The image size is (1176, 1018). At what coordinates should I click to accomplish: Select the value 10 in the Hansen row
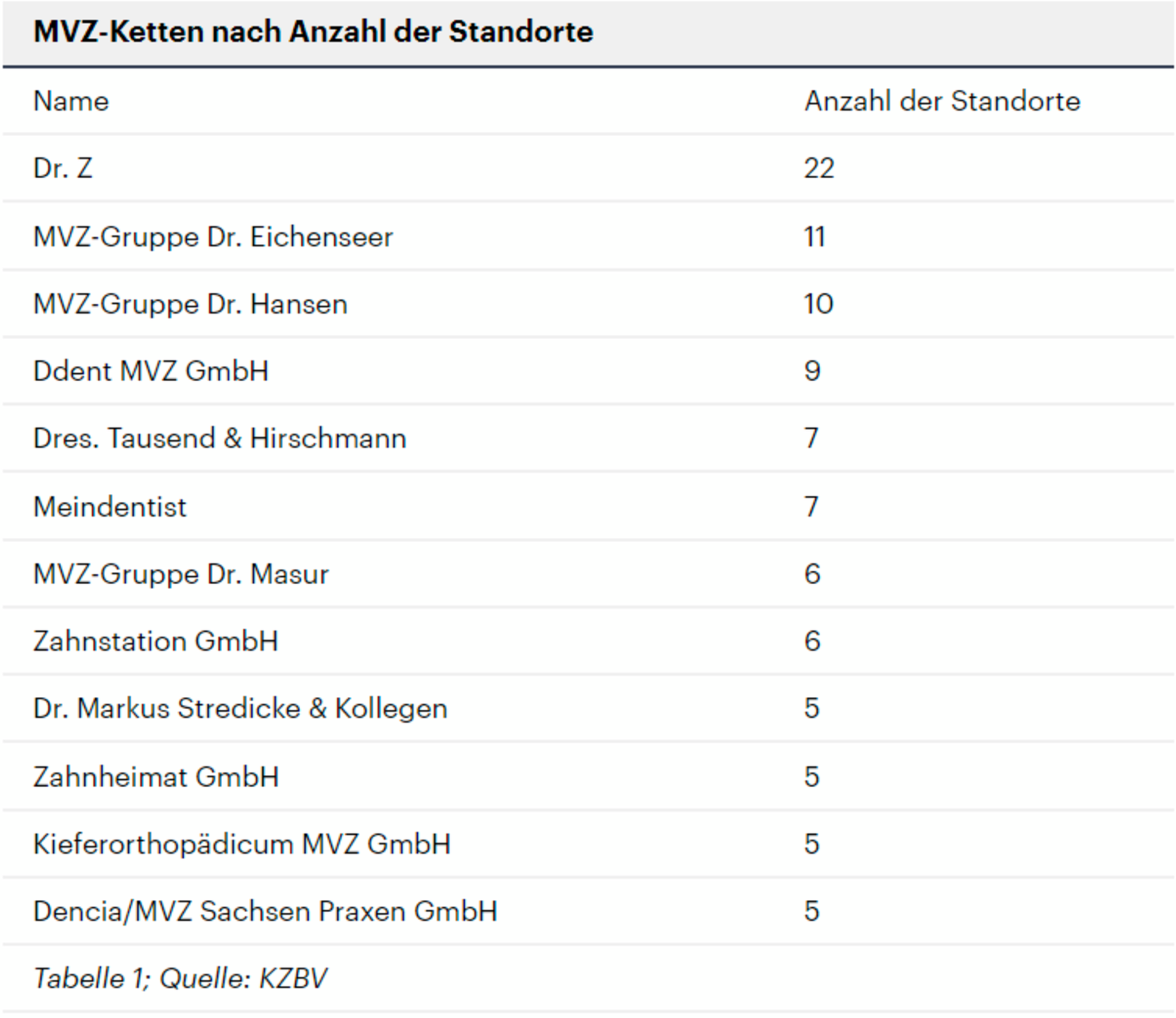pyautogui.click(x=818, y=304)
